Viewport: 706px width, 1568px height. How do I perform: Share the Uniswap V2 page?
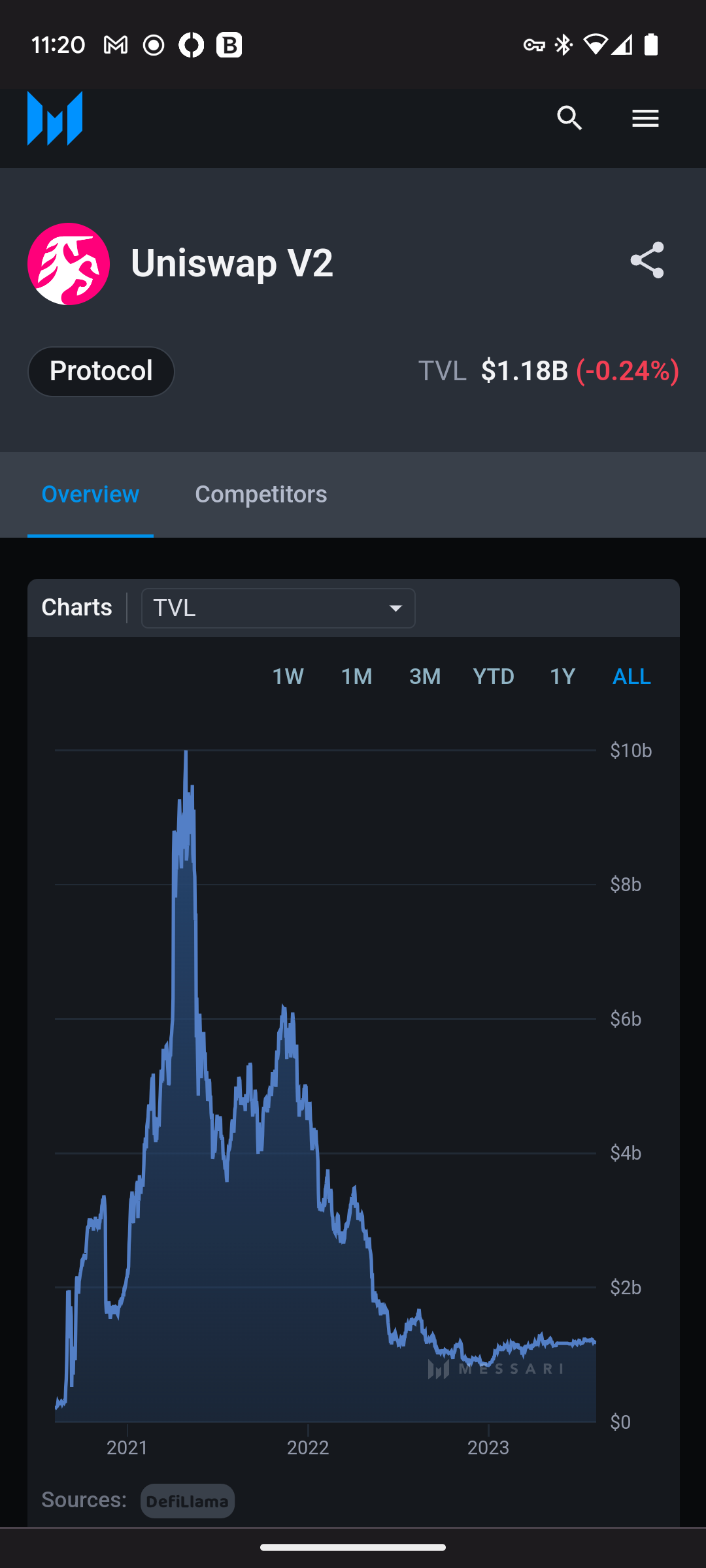coord(647,261)
